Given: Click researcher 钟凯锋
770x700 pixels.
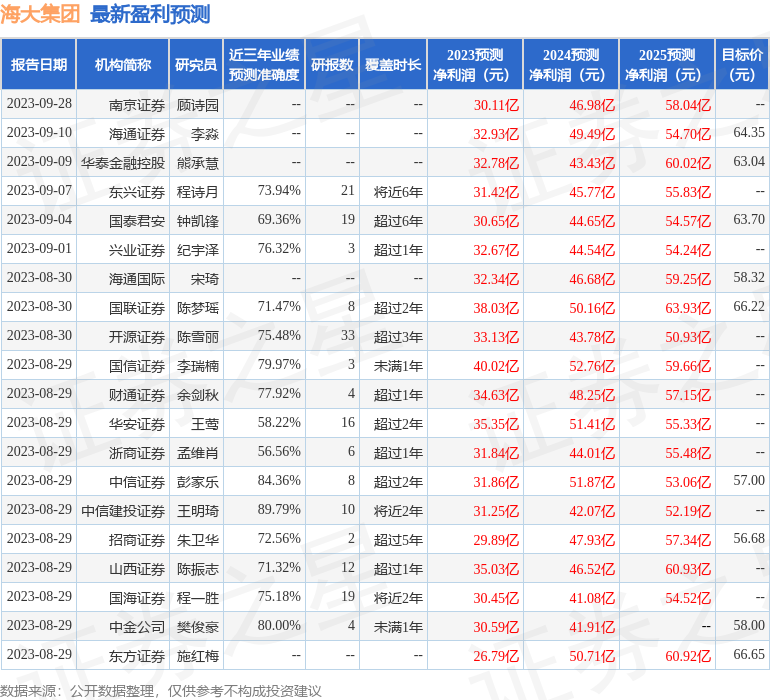Looking at the screenshot, I should pos(197,221).
